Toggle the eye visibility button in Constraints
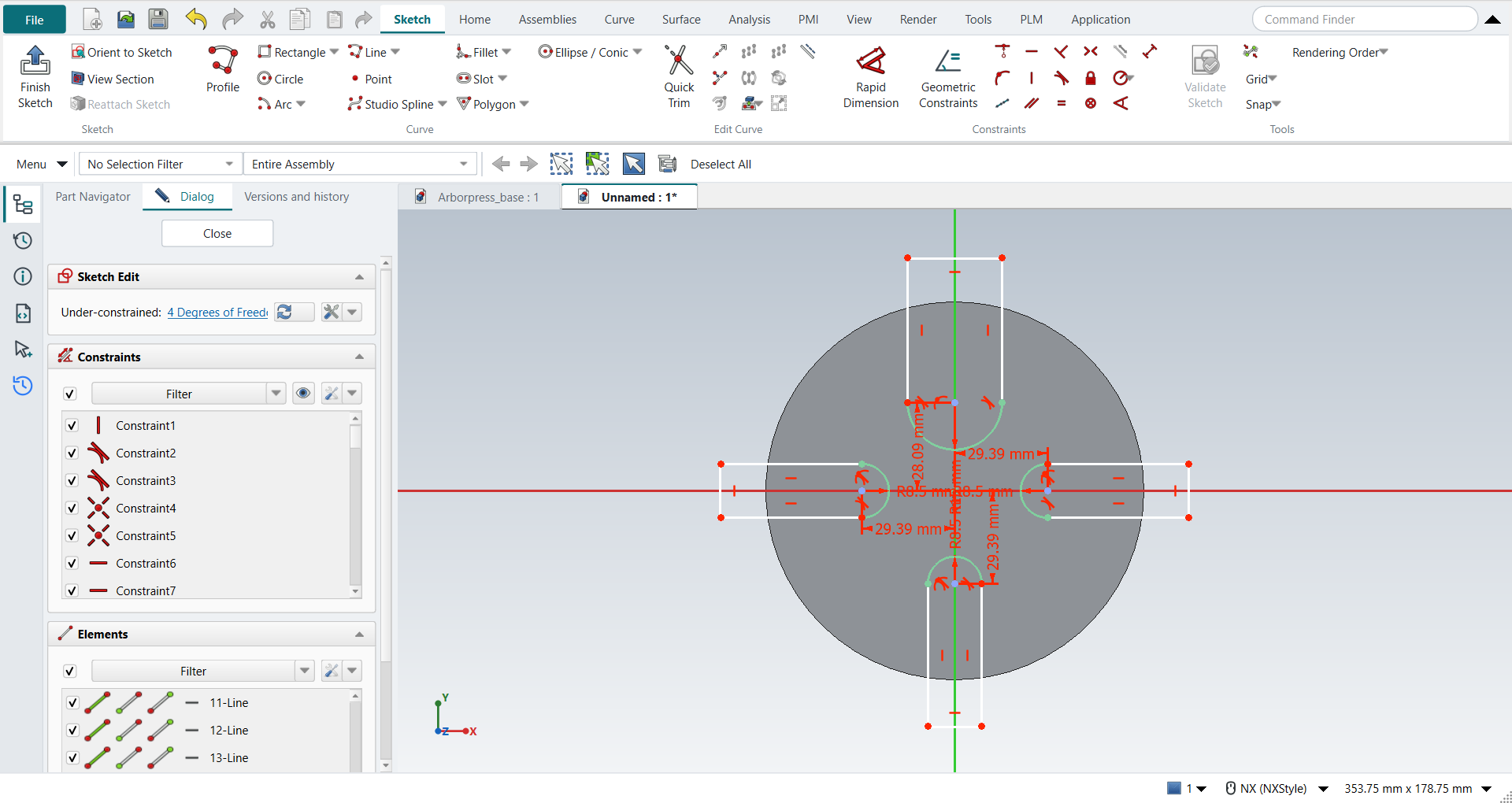Viewport: 1512px width, 803px height. (x=303, y=394)
